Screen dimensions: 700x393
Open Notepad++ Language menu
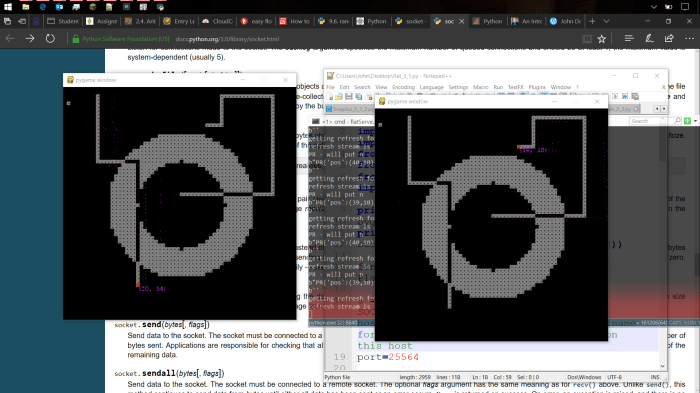[431, 87]
